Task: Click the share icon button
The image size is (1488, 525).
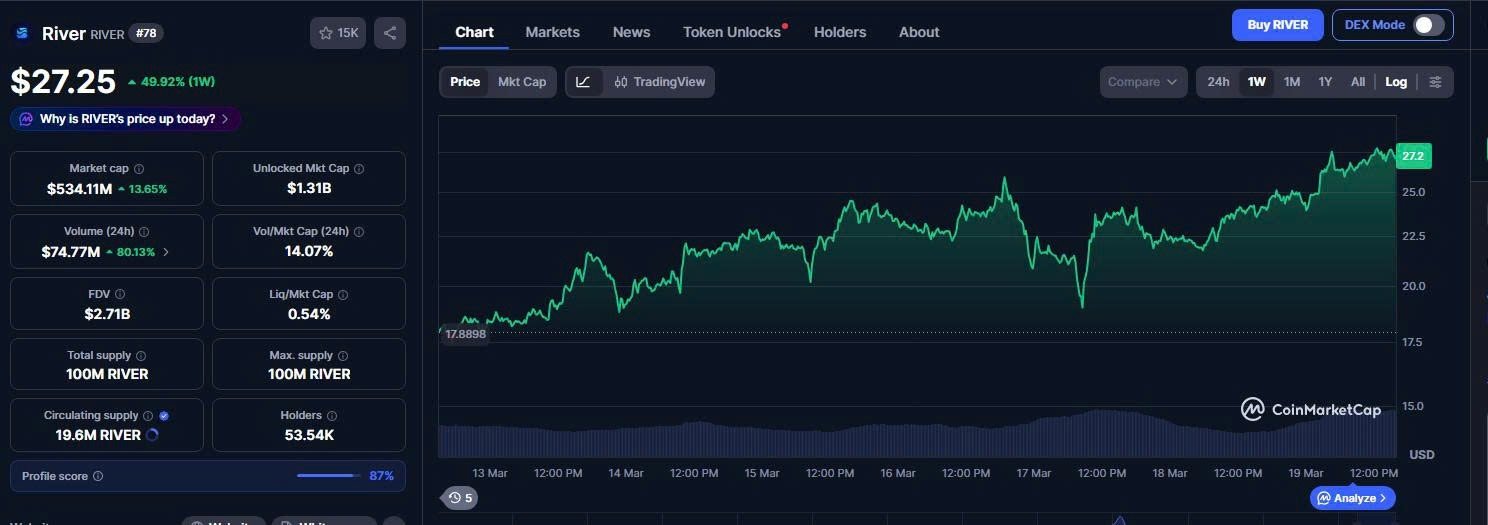Action: (x=390, y=33)
